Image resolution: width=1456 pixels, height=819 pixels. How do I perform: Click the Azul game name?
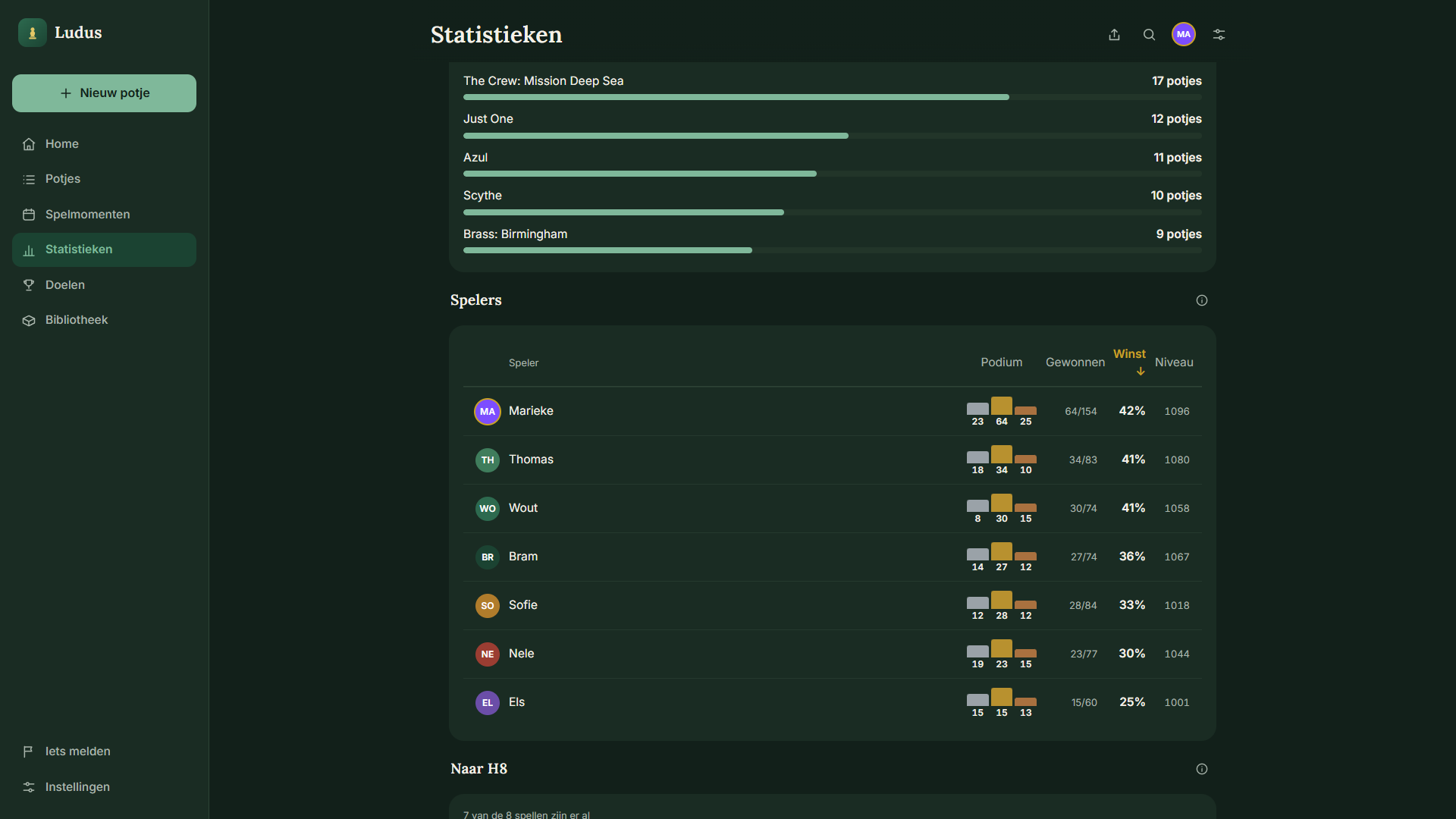coord(475,158)
